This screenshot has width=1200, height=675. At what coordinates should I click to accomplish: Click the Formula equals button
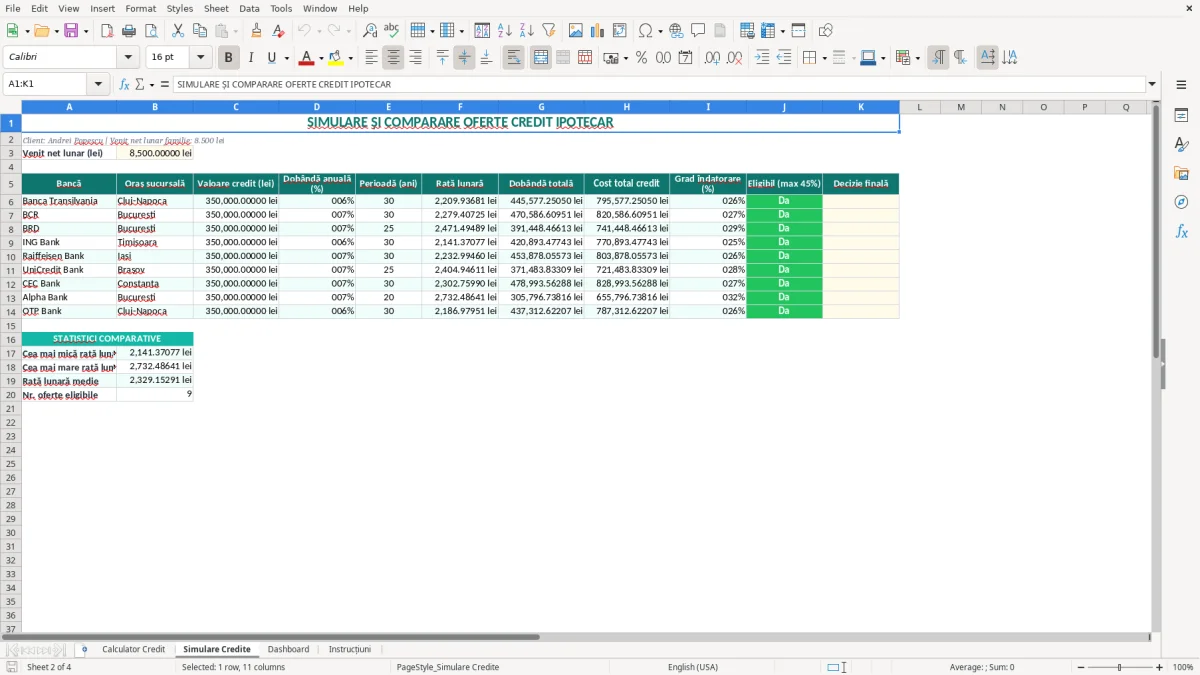click(165, 84)
